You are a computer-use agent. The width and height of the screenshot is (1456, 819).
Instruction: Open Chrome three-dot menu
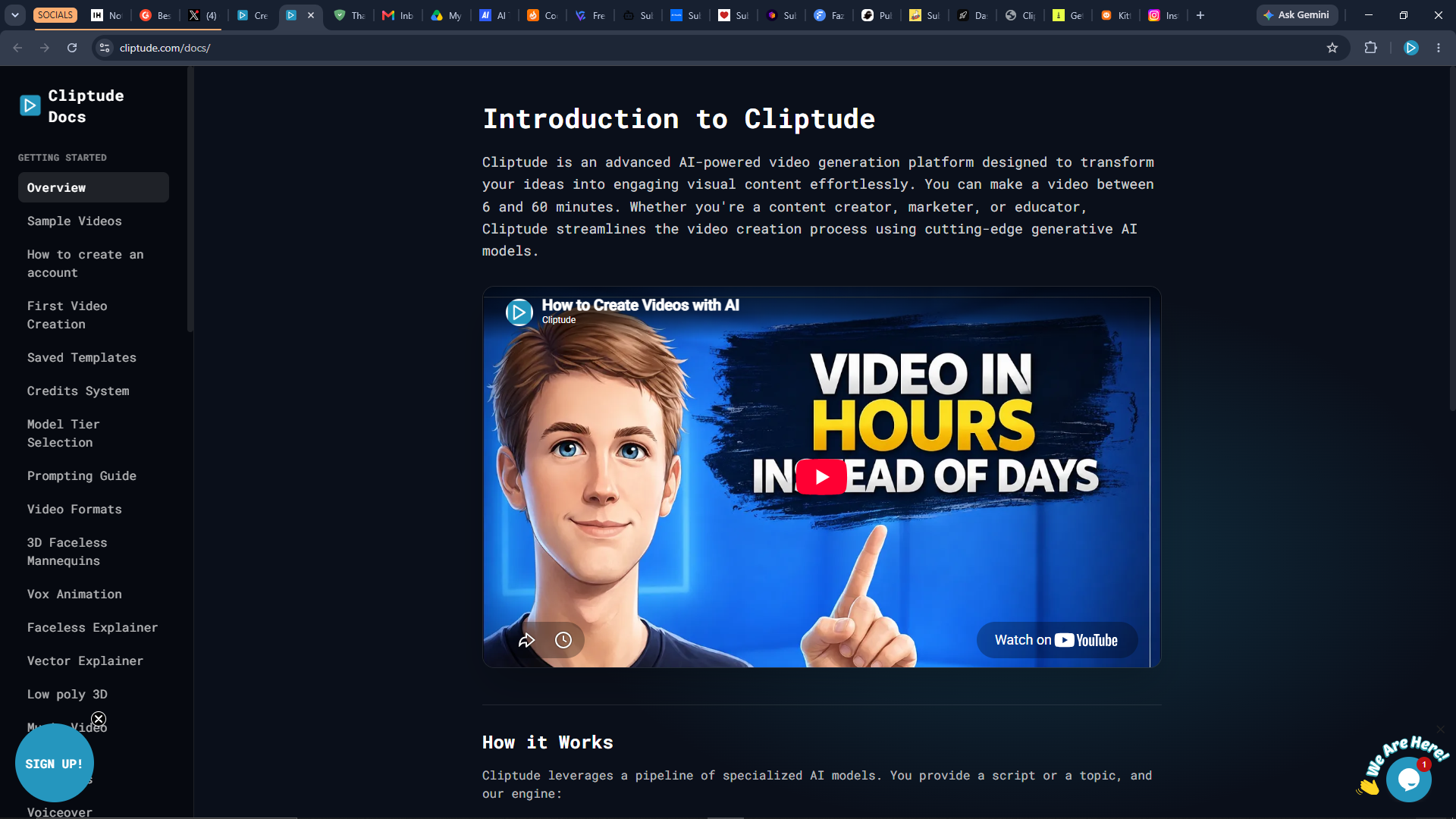point(1439,48)
